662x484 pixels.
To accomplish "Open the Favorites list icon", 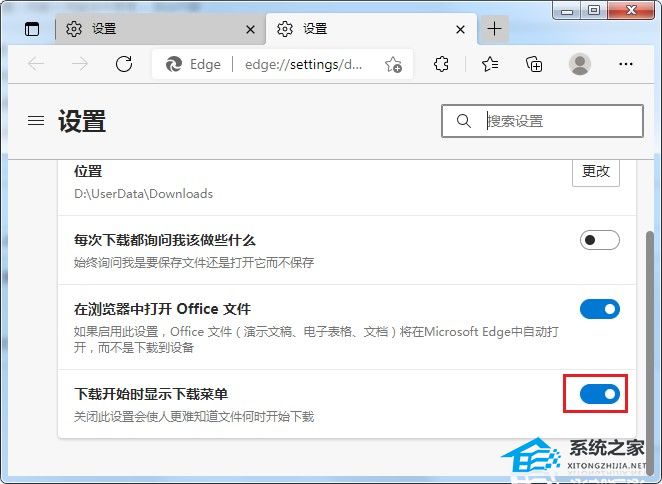I will [490, 64].
